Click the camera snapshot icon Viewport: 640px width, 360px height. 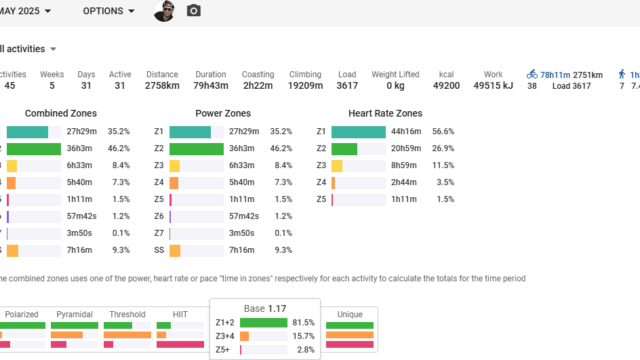(193, 11)
